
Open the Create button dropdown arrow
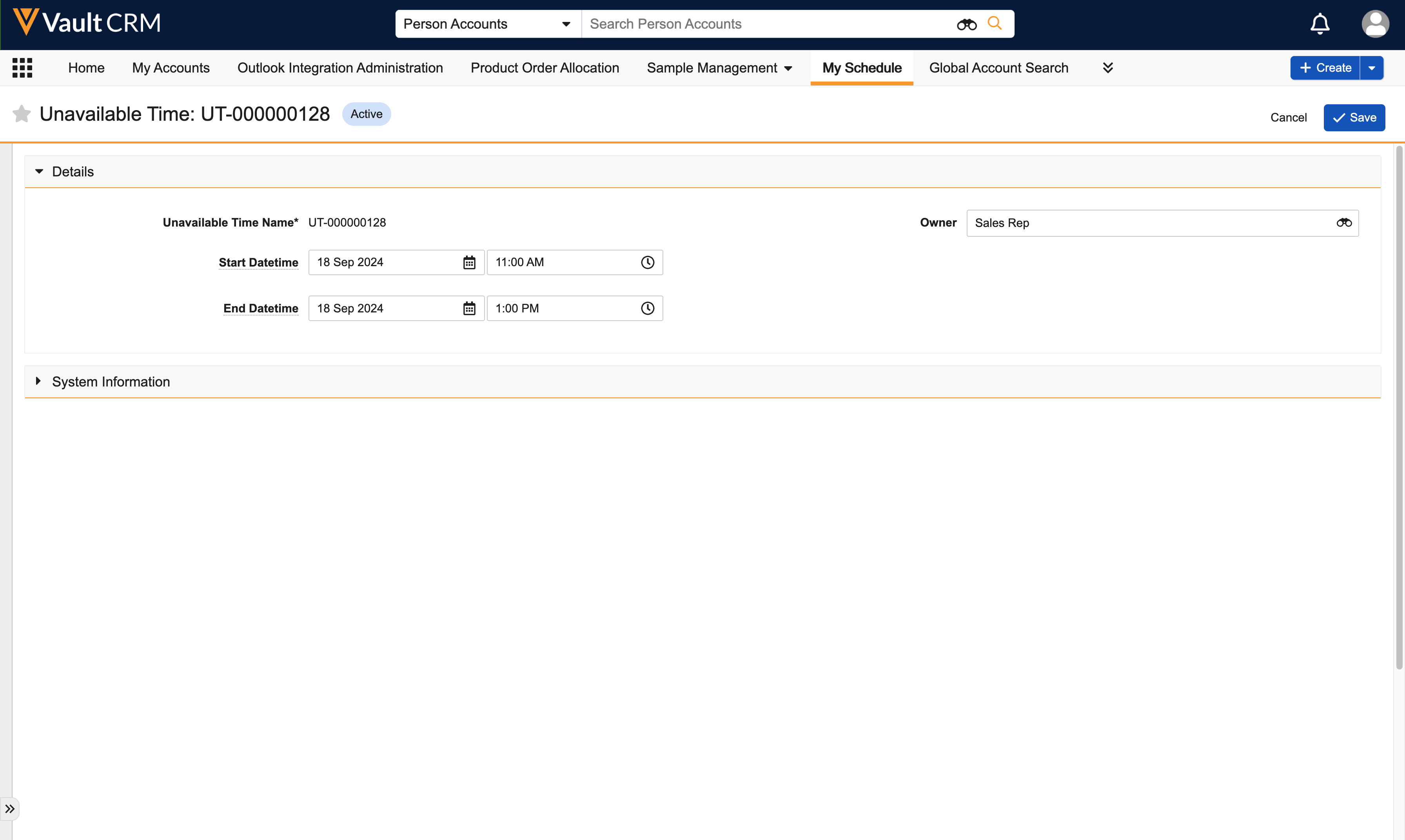pos(1372,68)
